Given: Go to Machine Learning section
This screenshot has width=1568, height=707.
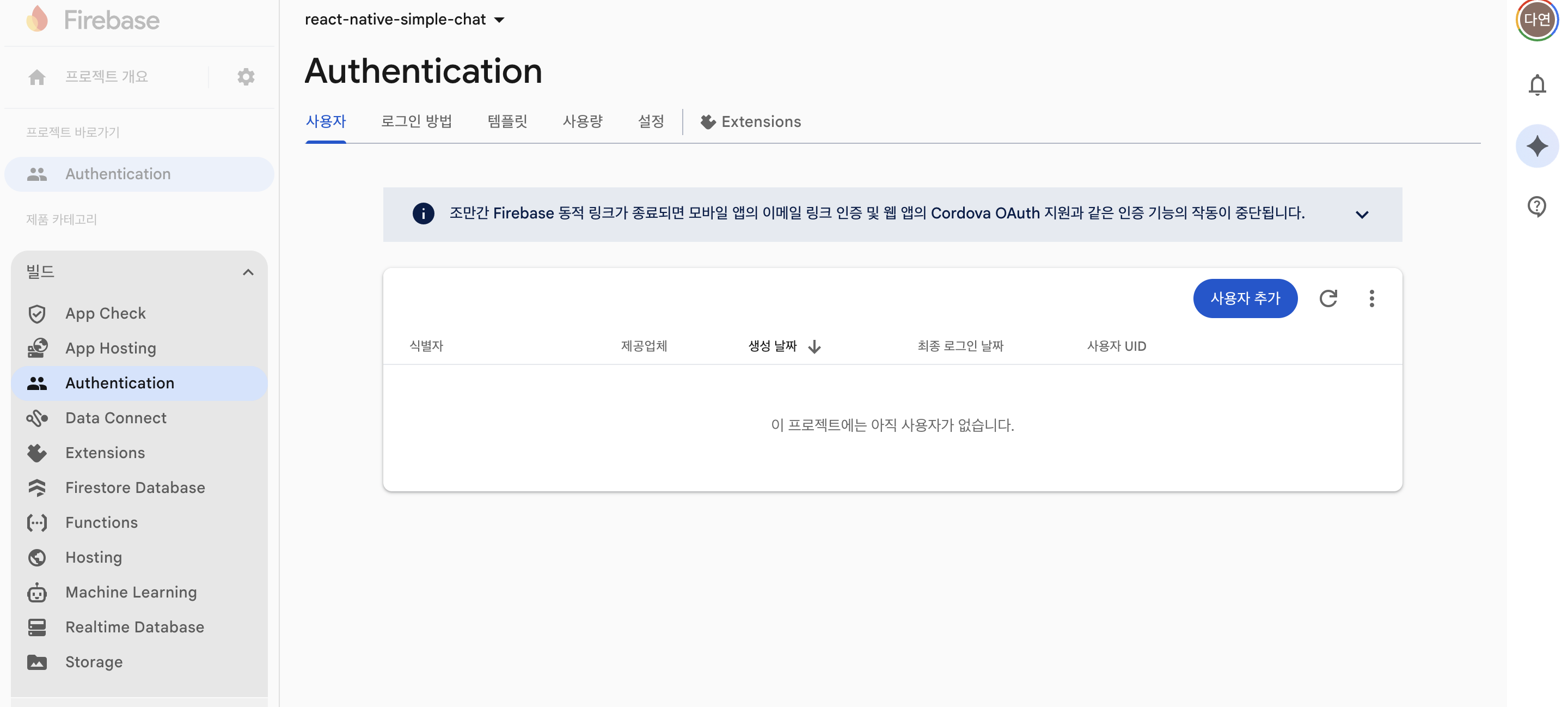Looking at the screenshot, I should pos(131,592).
